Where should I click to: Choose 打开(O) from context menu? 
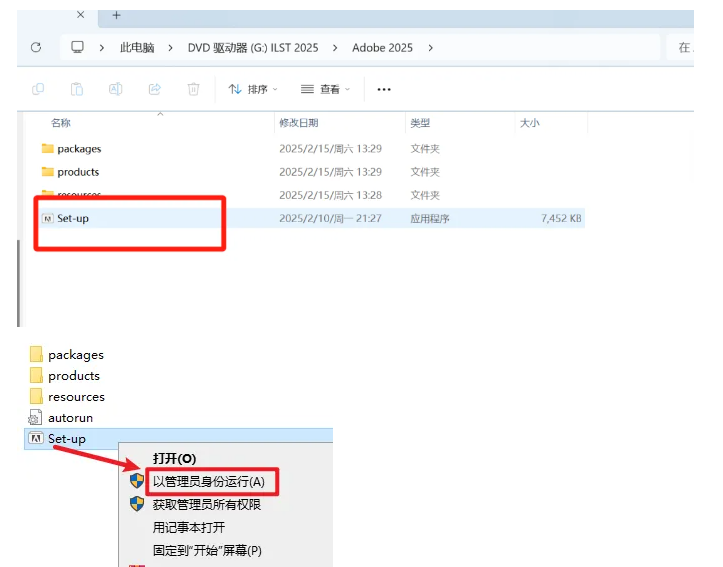click(174, 459)
